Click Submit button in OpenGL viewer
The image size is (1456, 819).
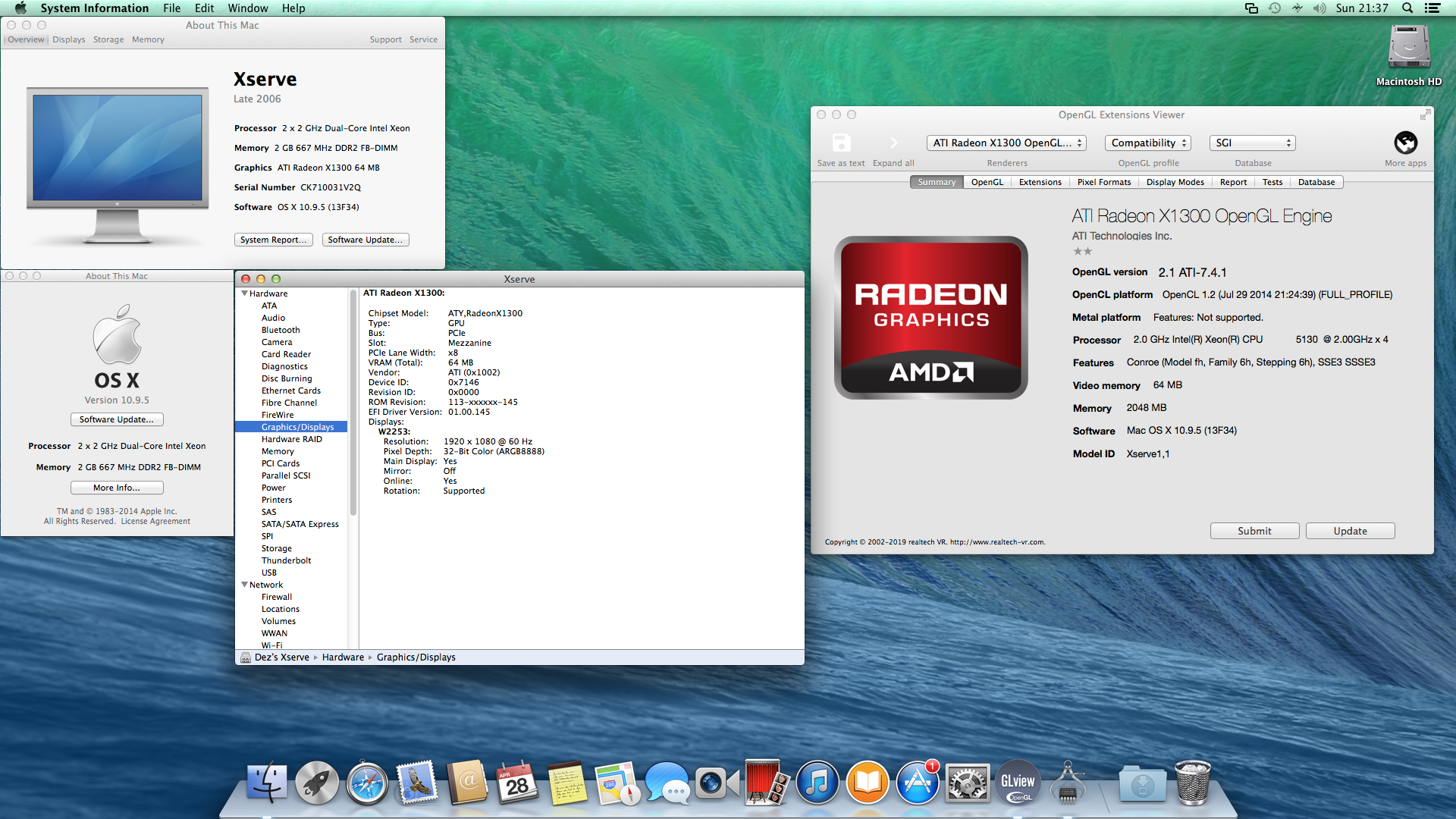coord(1254,531)
